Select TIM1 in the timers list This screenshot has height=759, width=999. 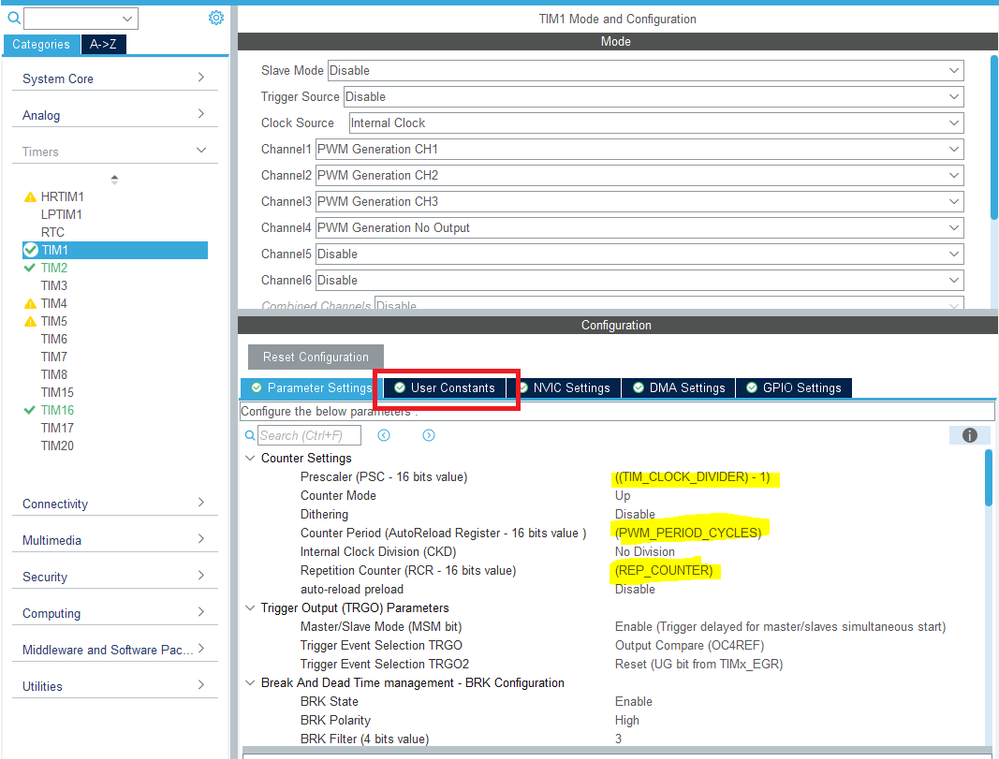115,250
